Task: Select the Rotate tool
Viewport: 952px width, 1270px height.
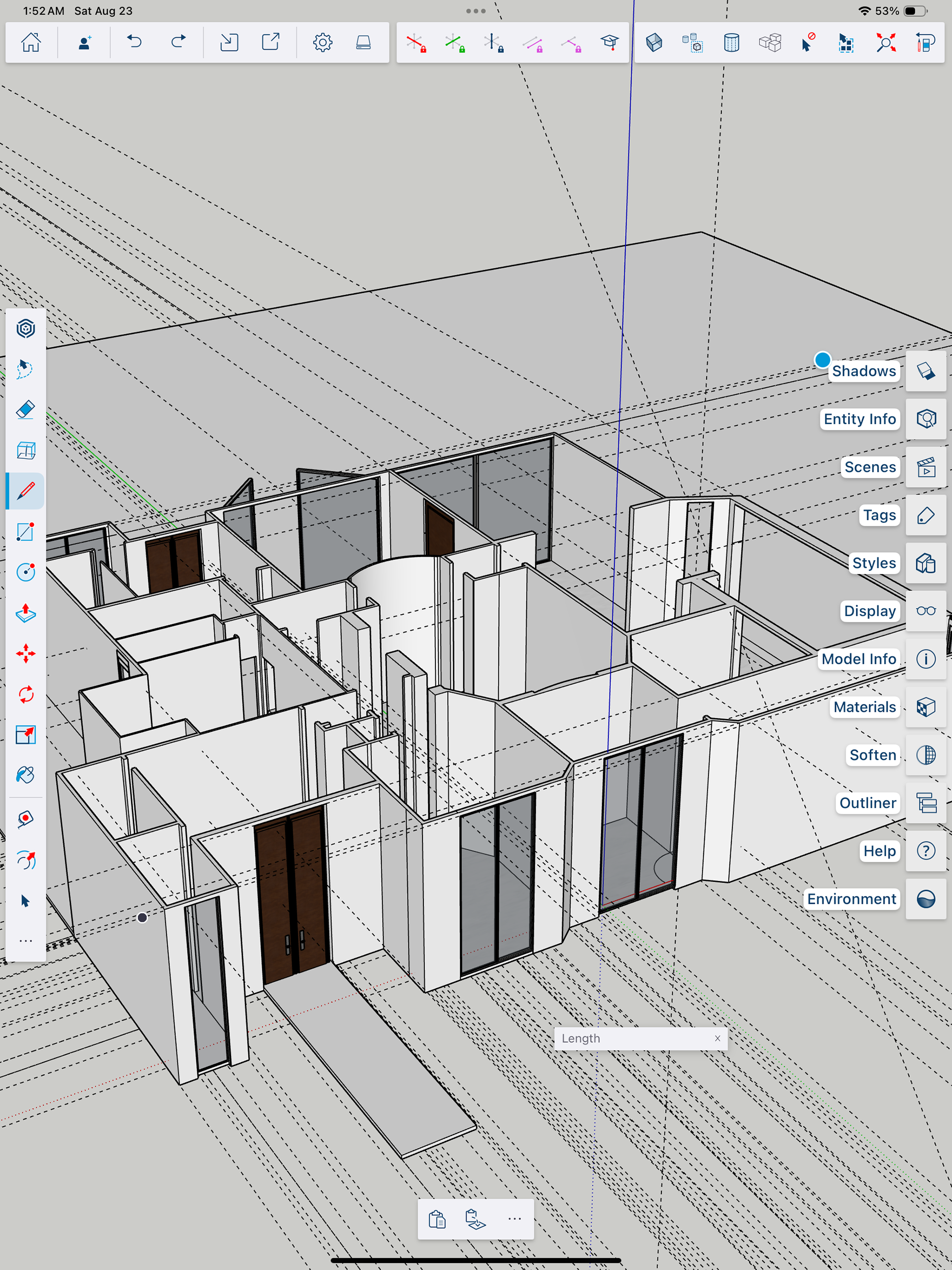Action: tap(25, 694)
